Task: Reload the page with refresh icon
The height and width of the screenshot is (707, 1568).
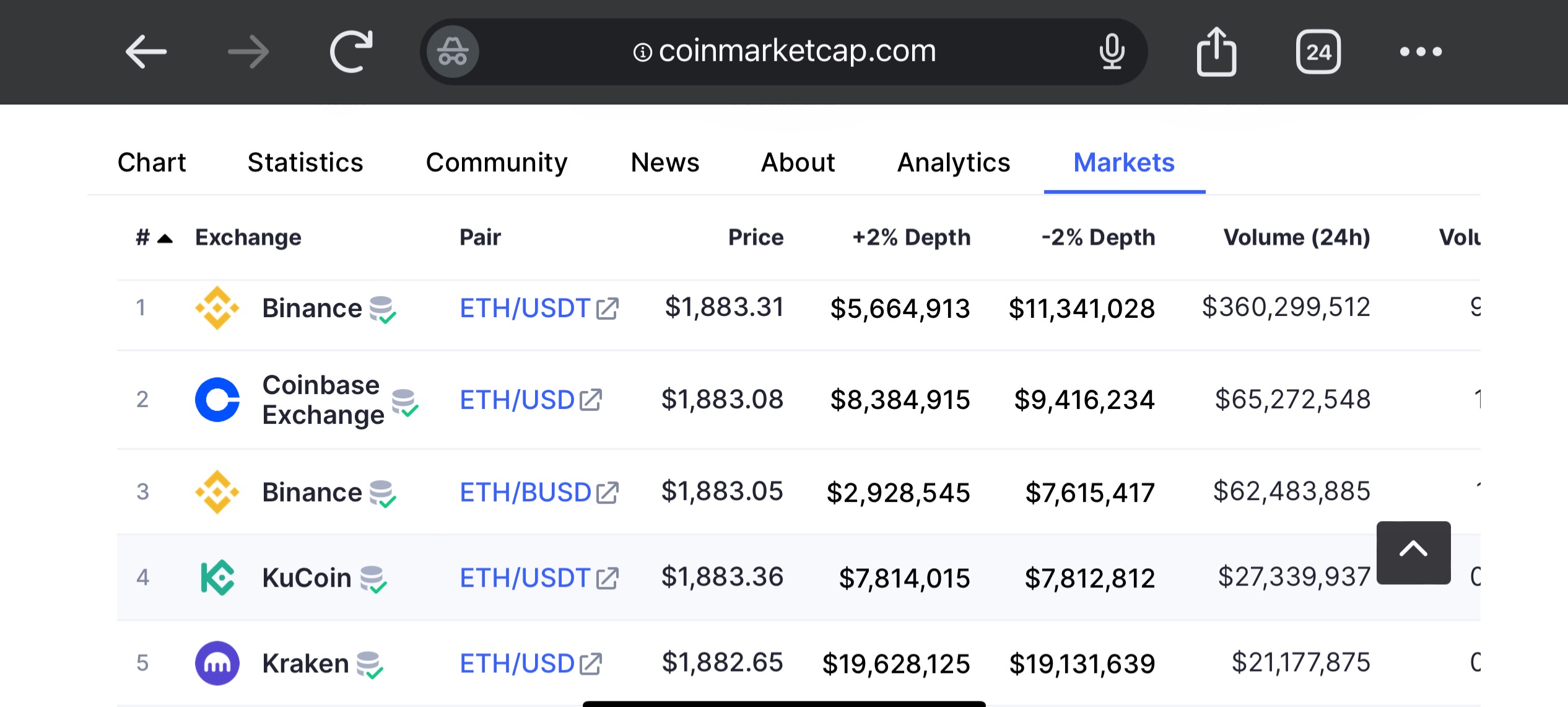Action: point(351,51)
